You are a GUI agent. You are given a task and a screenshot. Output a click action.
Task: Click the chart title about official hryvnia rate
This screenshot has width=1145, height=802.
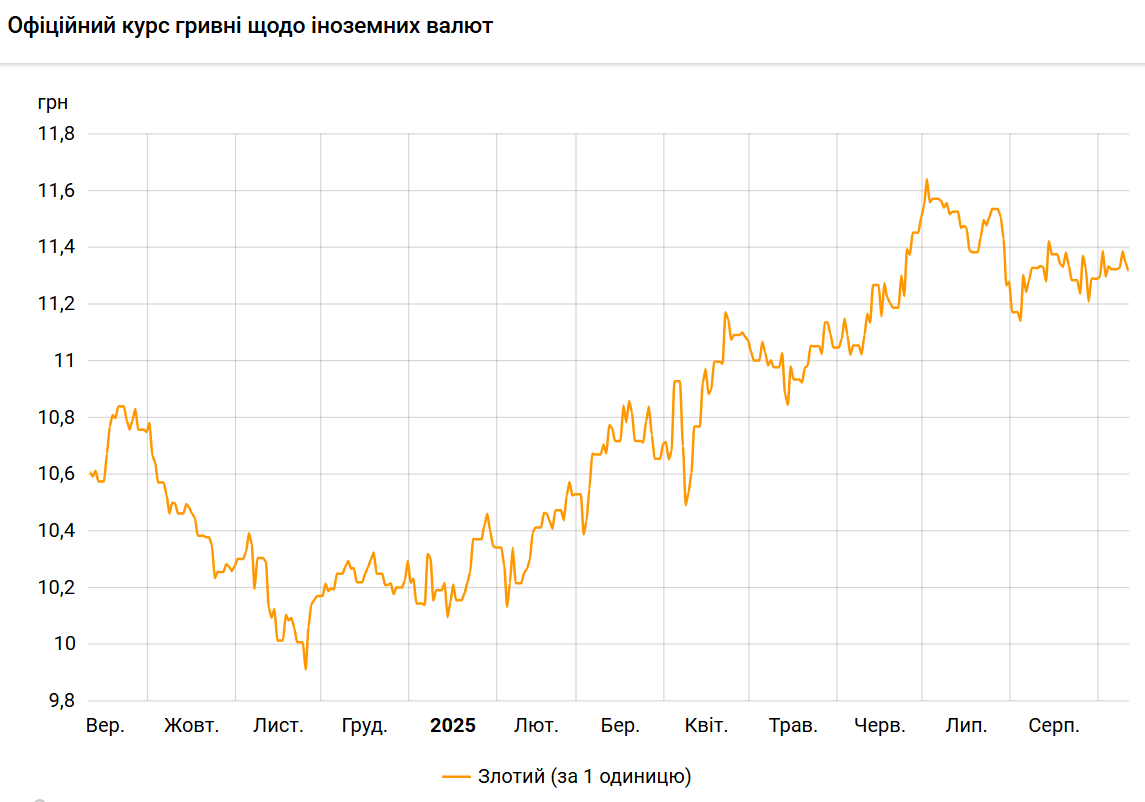click(250, 27)
